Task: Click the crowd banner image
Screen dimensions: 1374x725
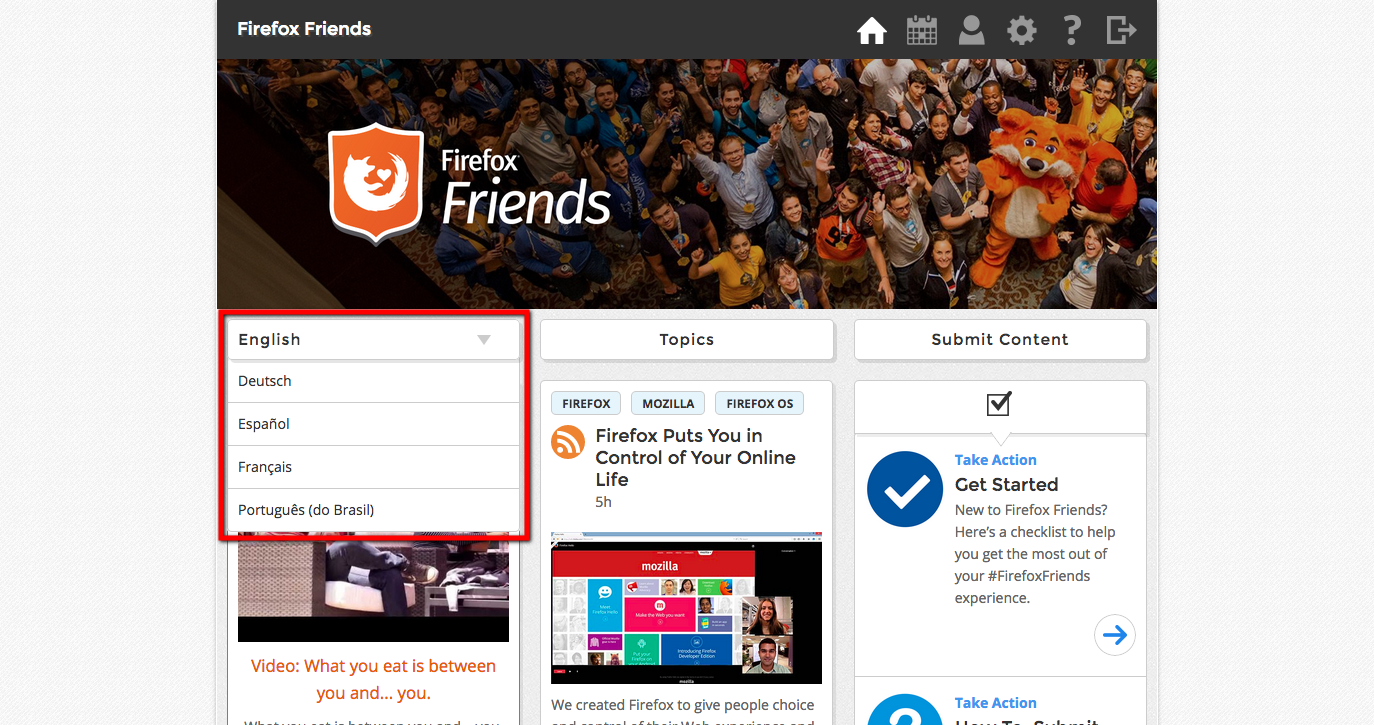Action: pos(687,184)
